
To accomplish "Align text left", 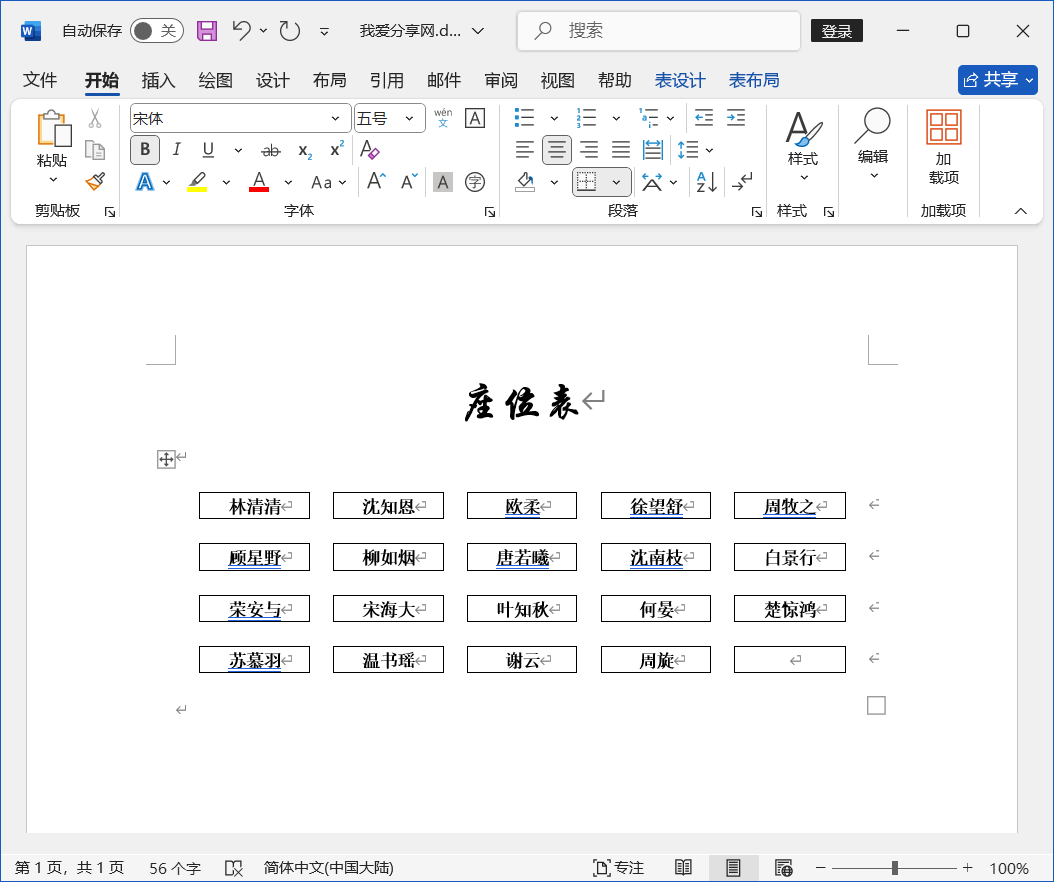I will pyautogui.click(x=524, y=149).
